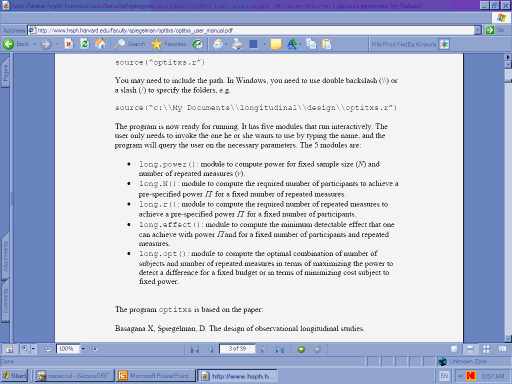Go to the Home page icon

coord(100,44)
